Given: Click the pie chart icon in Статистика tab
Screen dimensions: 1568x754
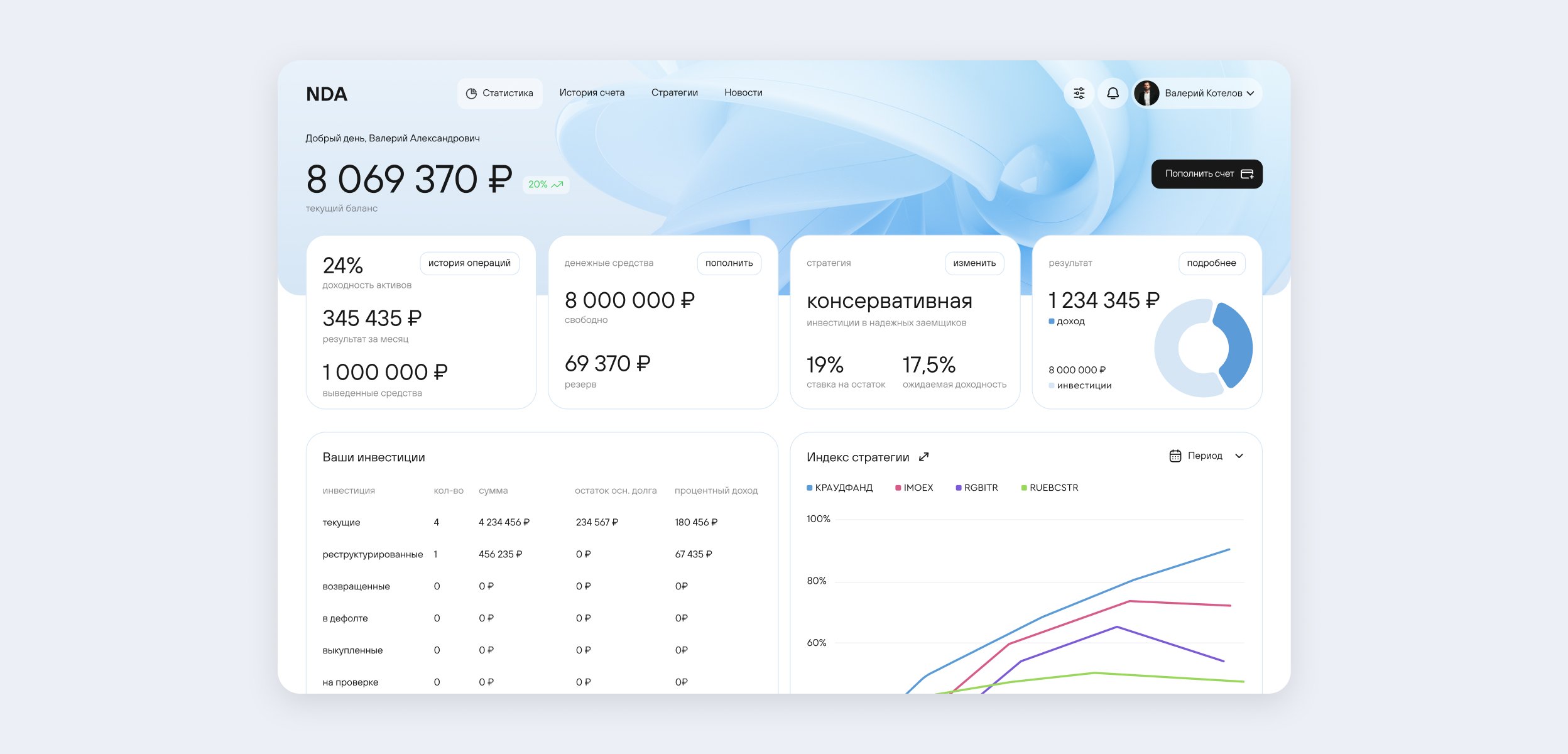Looking at the screenshot, I should [x=471, y=94].
